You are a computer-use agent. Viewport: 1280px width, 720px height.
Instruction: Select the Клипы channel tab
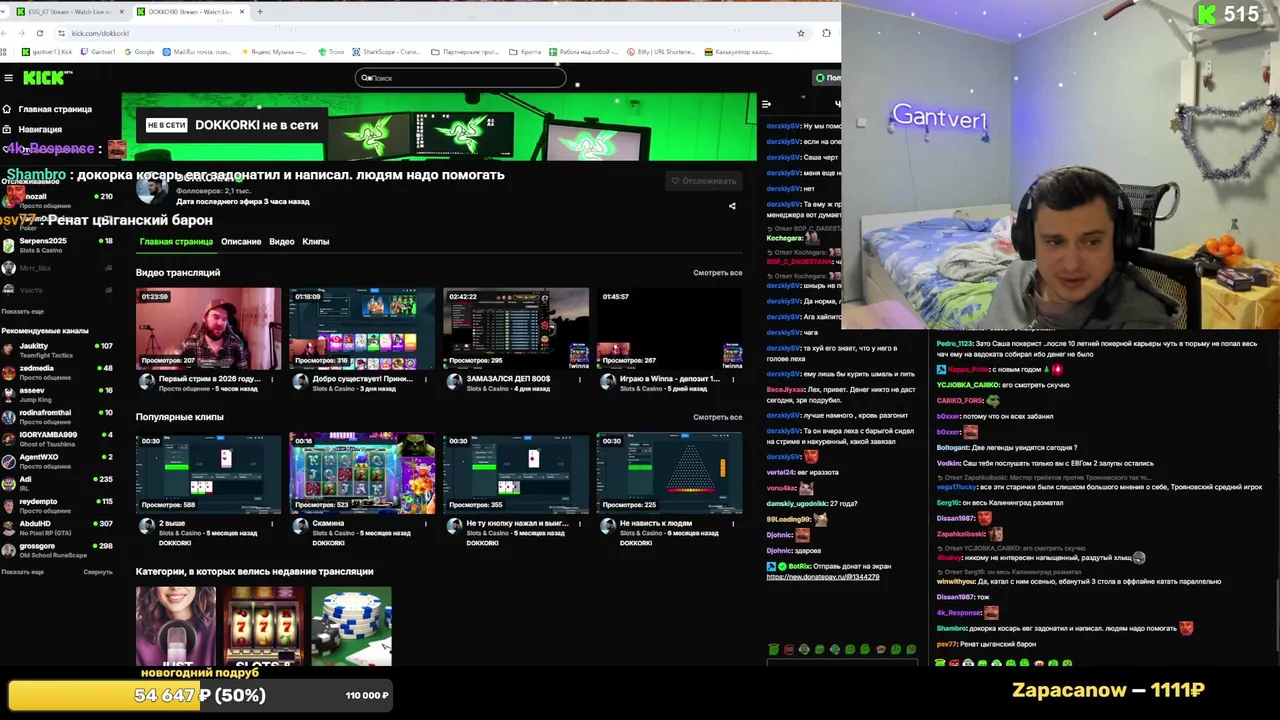point(316,242)
